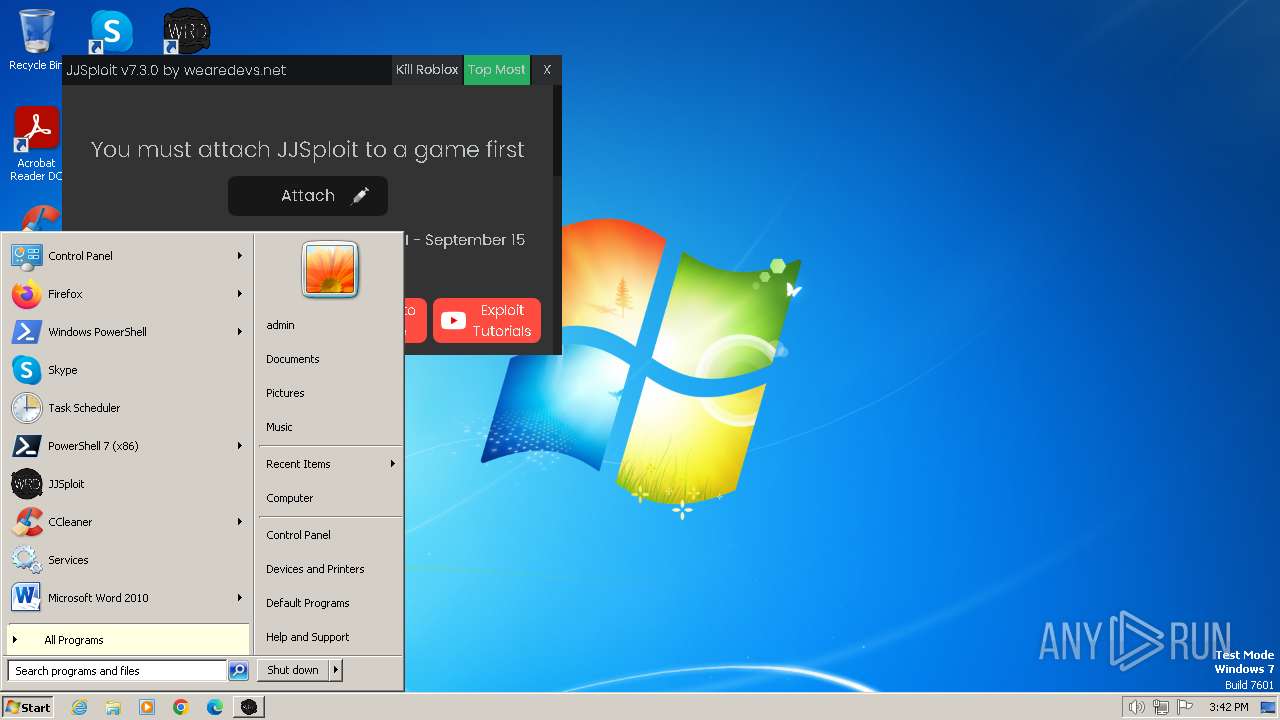
Task: Open network status tray icon
Action: (1161, 707)
